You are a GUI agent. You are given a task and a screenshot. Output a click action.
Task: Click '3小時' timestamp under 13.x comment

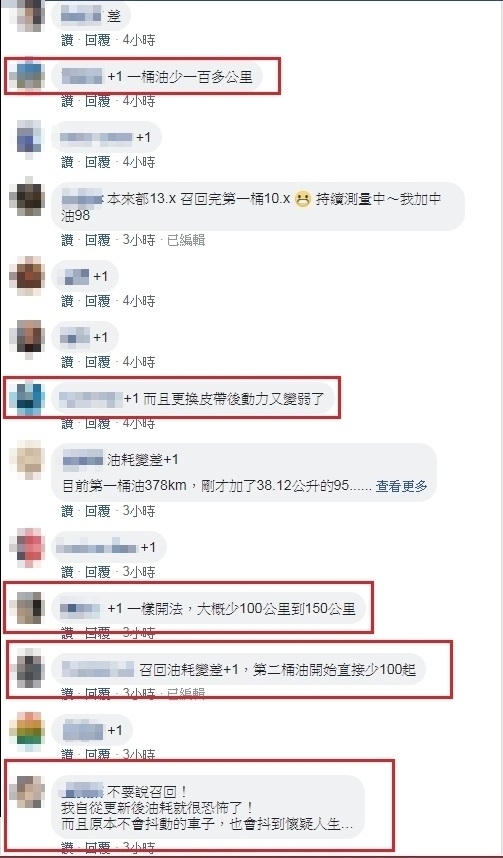pyautogui.click(x=138, y=240)
